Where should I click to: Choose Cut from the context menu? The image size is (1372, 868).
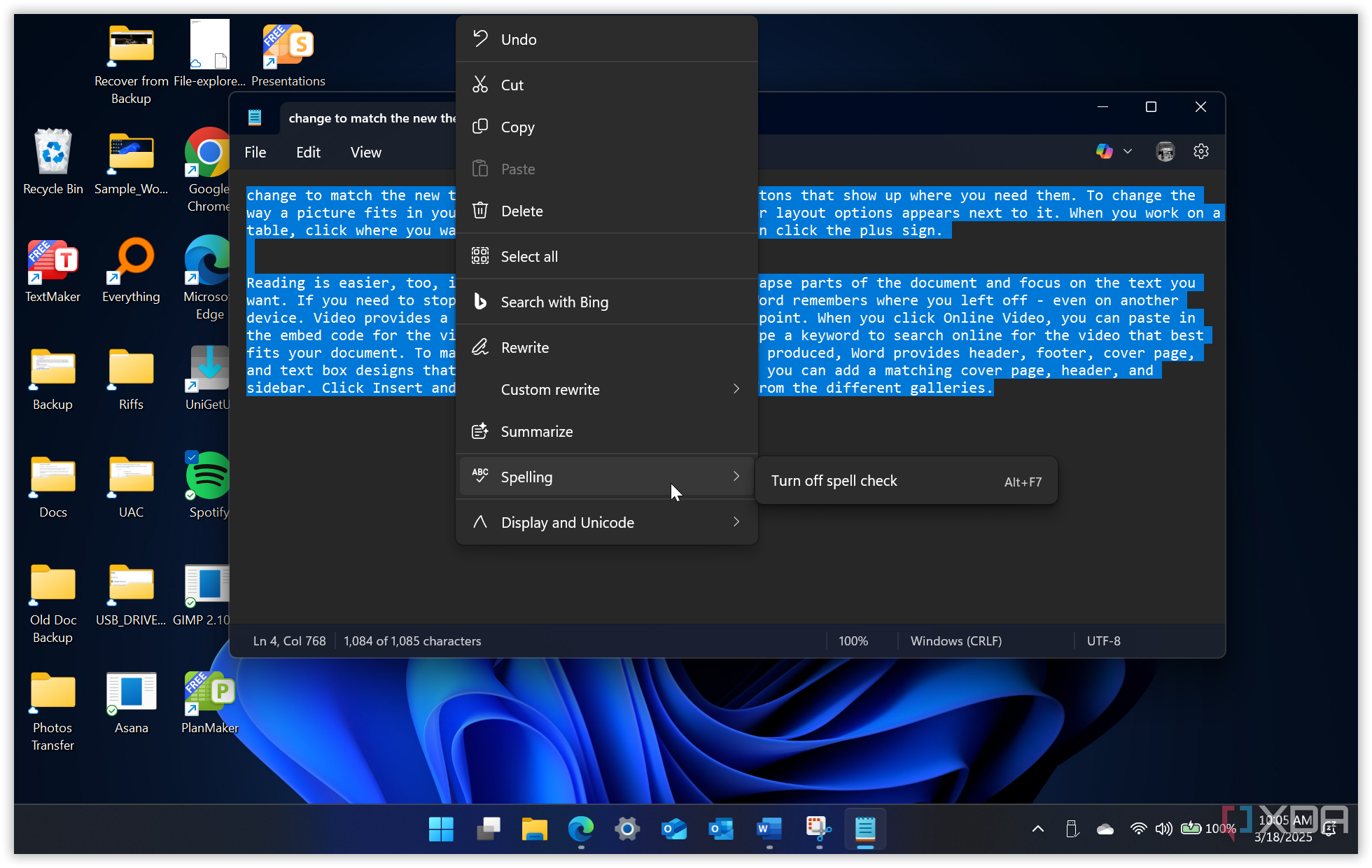tap(606, 85)
